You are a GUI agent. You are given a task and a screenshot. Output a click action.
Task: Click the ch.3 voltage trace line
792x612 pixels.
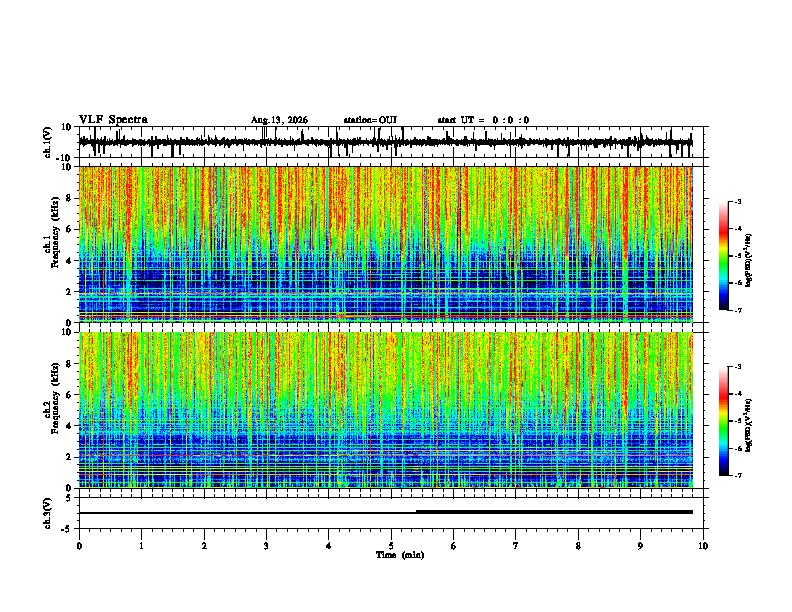(x=385, y=512)
